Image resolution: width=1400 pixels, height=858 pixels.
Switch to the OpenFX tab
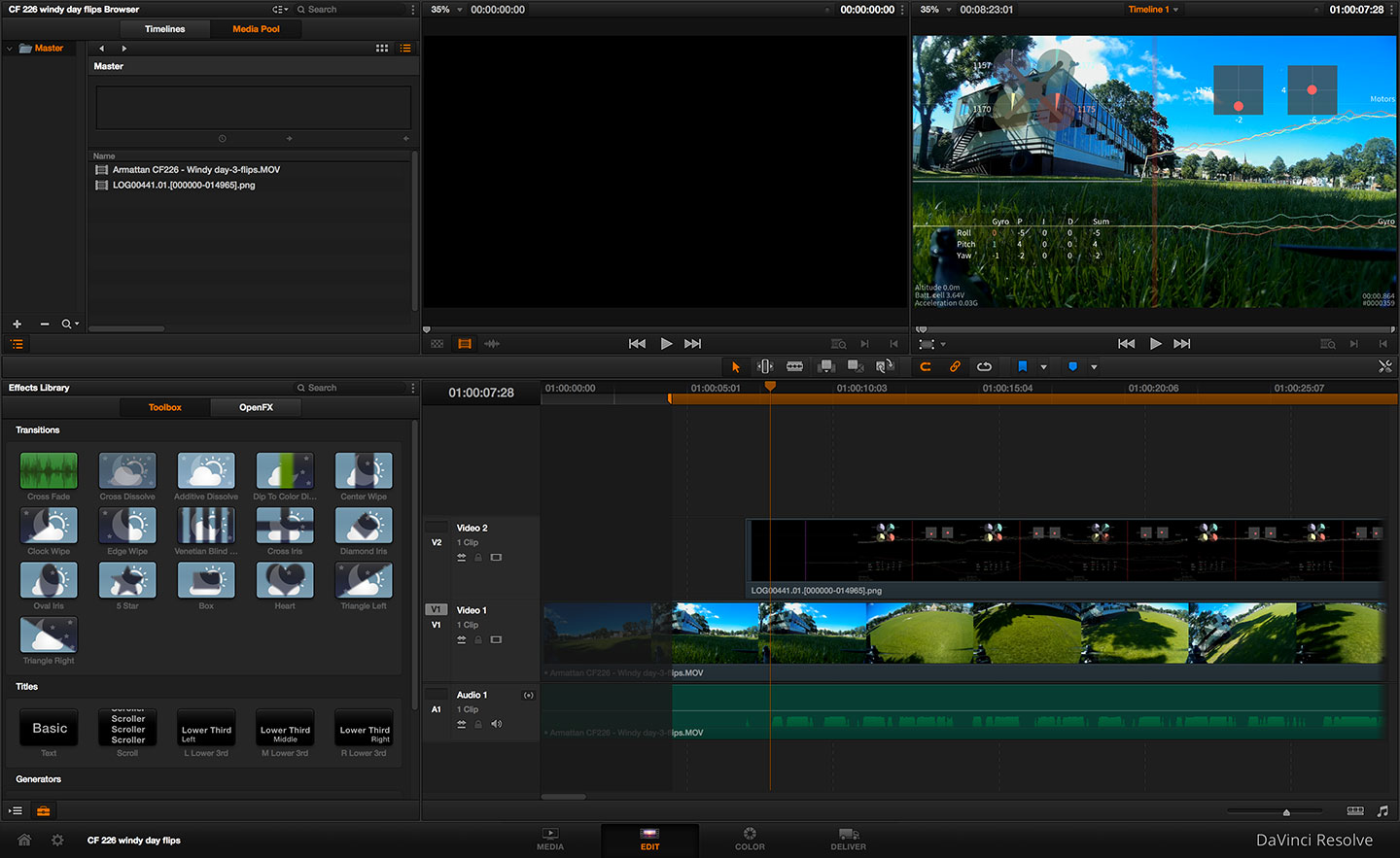tap(256, 407)
